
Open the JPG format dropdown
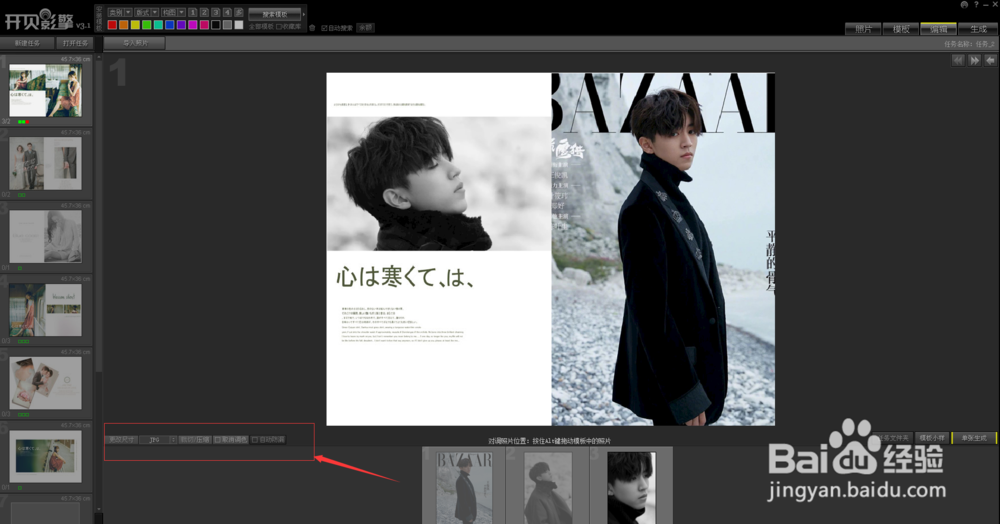158,440
